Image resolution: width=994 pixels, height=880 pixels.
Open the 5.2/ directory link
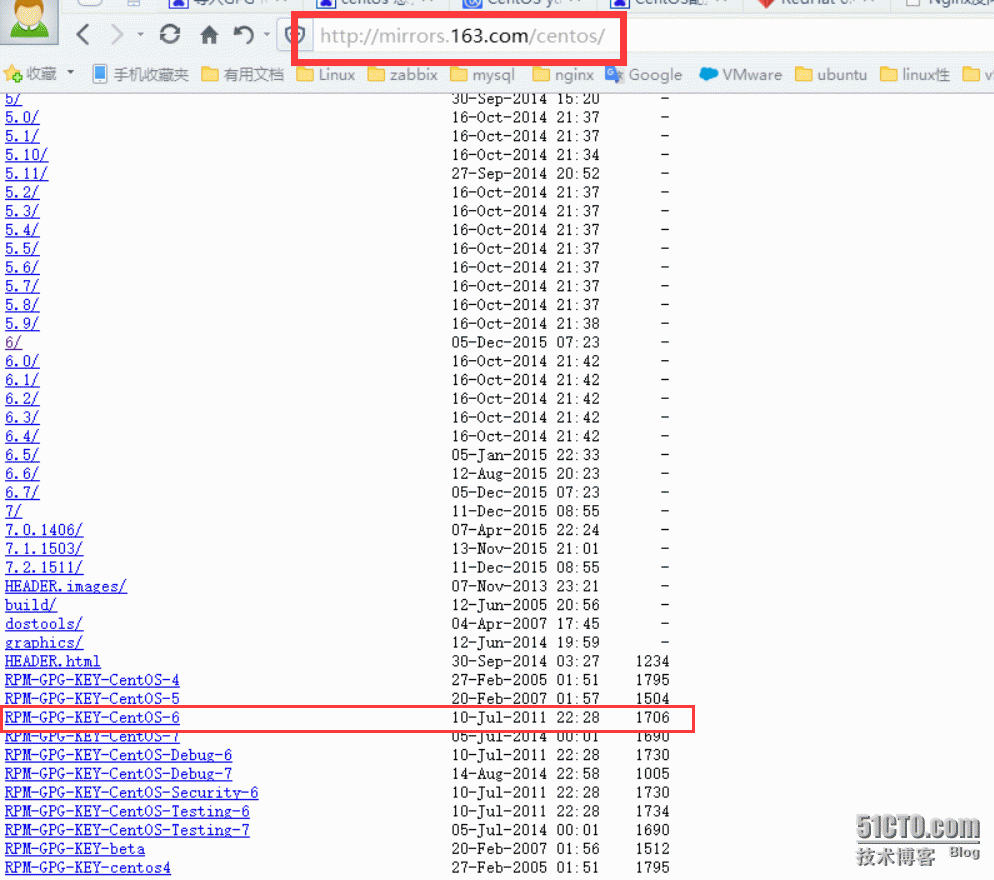coord(22,192)
